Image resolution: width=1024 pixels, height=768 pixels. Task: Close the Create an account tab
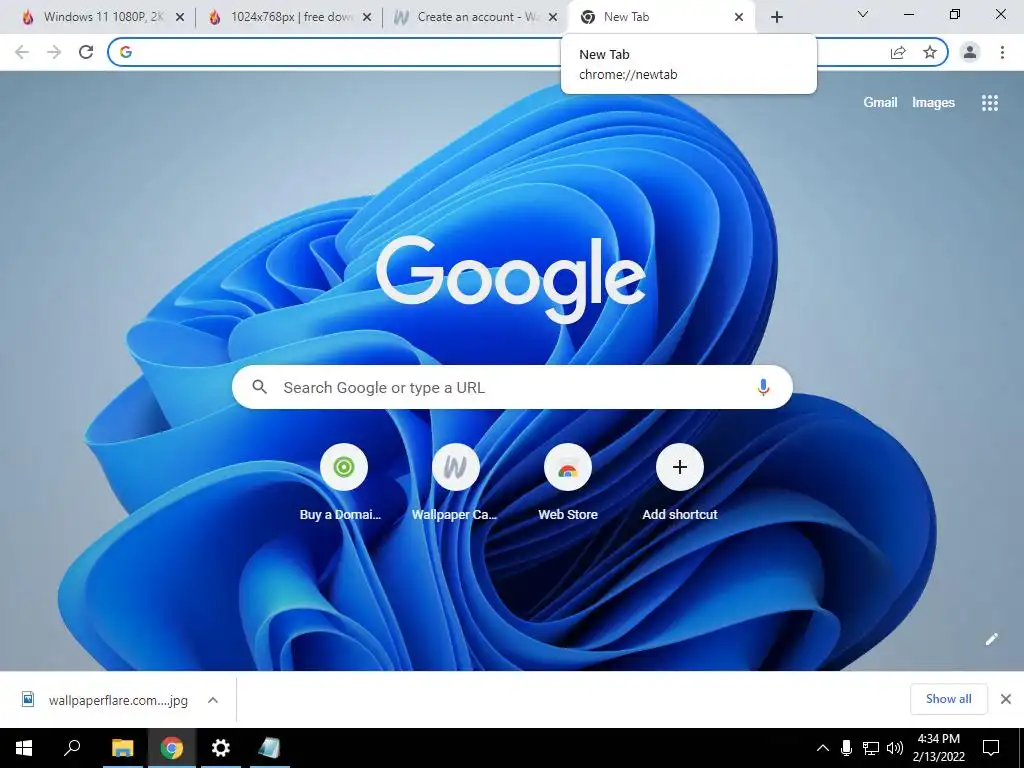pyautogui.click(x=552, y=18)
